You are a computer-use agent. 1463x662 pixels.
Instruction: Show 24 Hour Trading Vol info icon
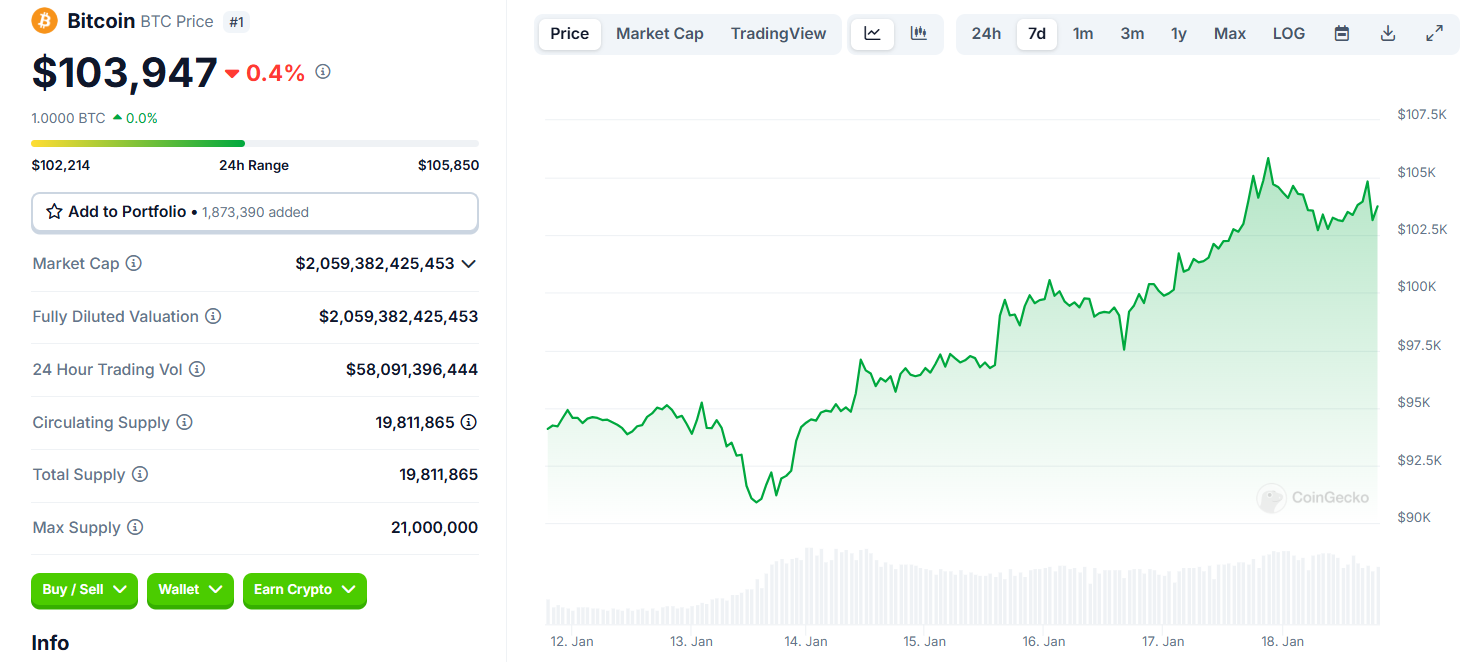pyautogui.click(x=197, y=370)
